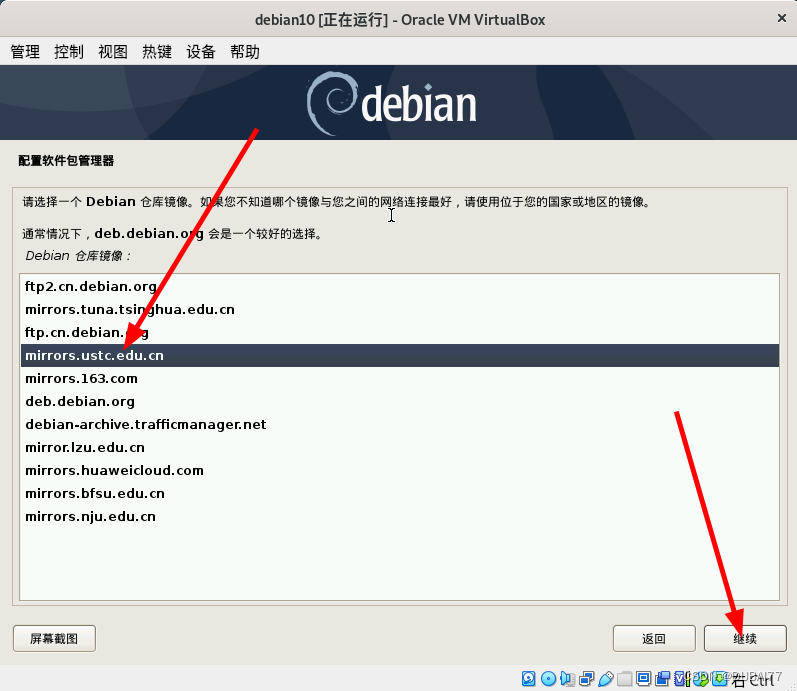The height and width of the screenshot is (691, 797).
Task: Open the display settings status icon
Action: 643,679
